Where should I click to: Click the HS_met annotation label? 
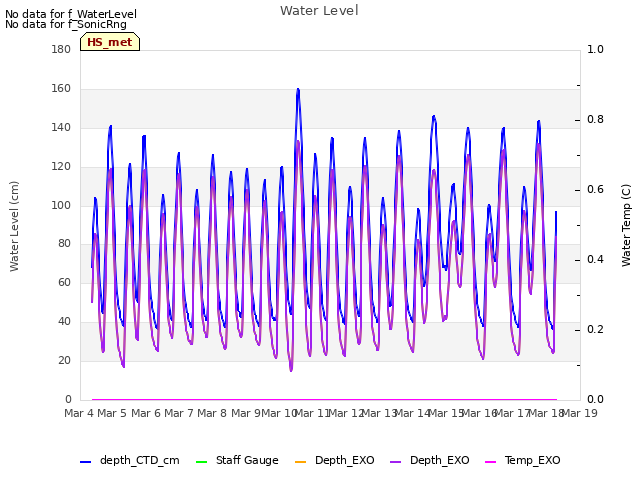pos(110,42)
